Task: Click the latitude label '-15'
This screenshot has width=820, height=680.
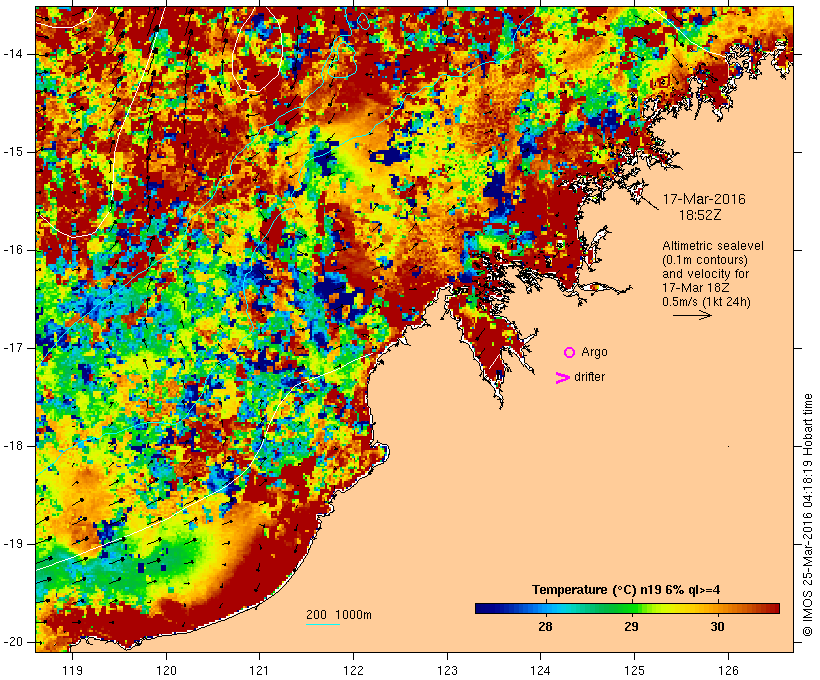Action: [x=13, y=152]
